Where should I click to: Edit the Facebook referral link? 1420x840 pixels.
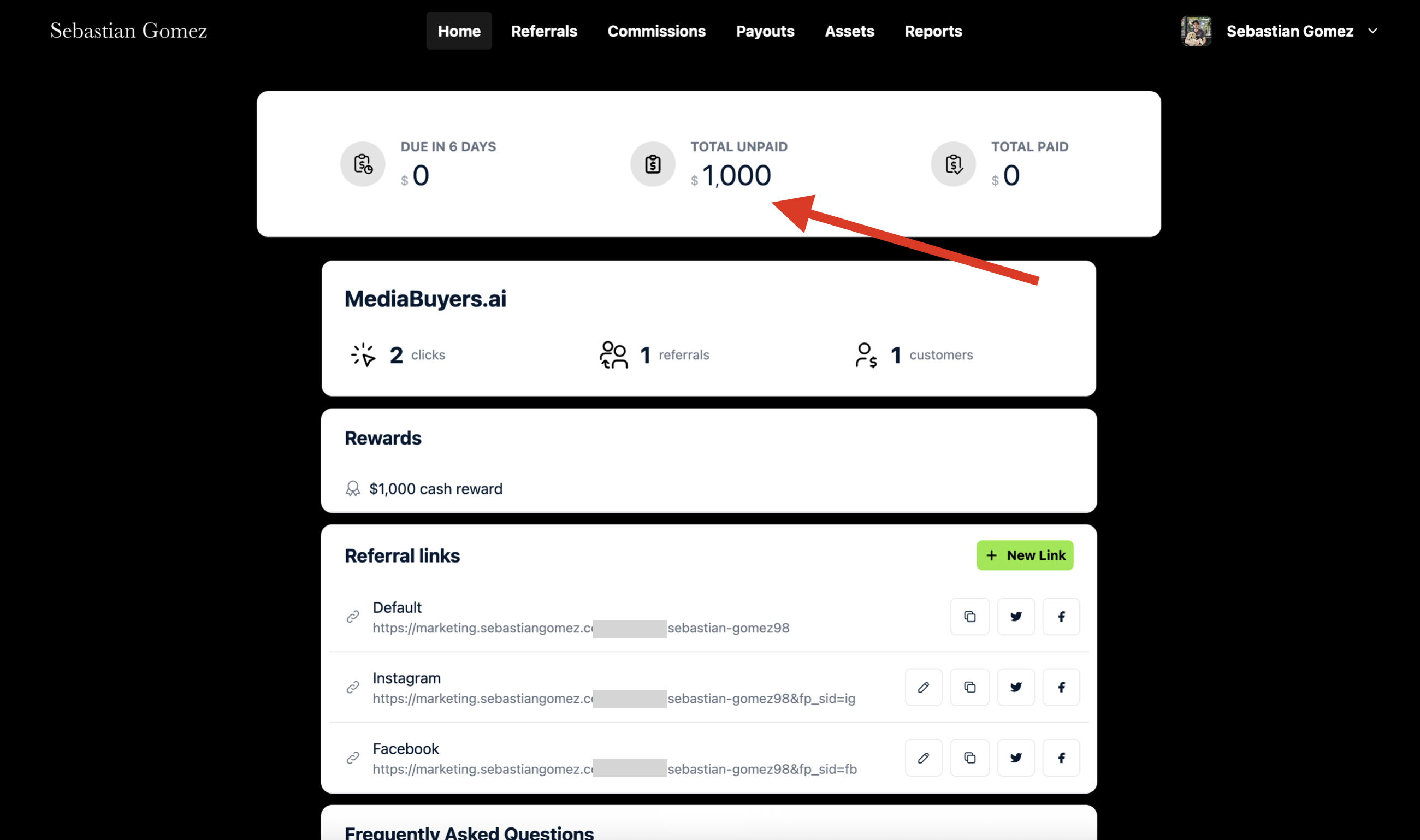coord(924,758)
